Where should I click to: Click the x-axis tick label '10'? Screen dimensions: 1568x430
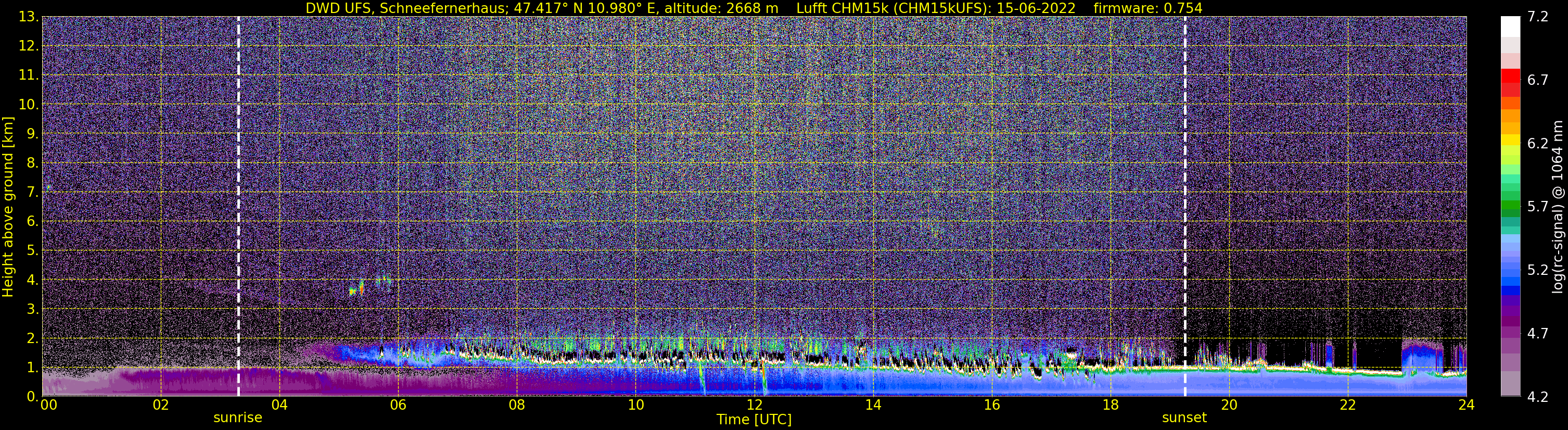[635, 405]
